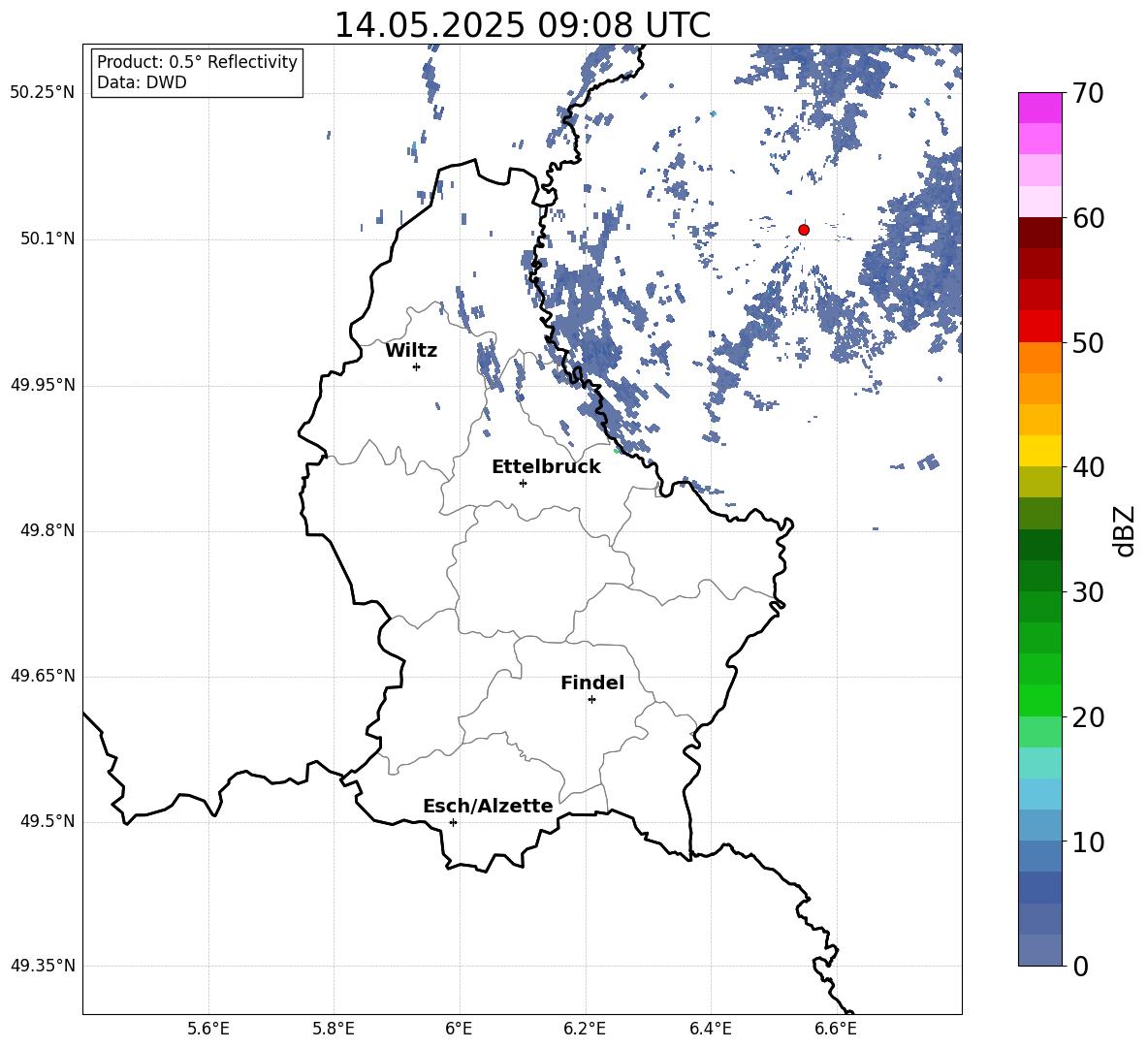The image size is (1148, 1048).
Task: Click the dark maroon colorbar segment below 60
Action: (1040, 233)
